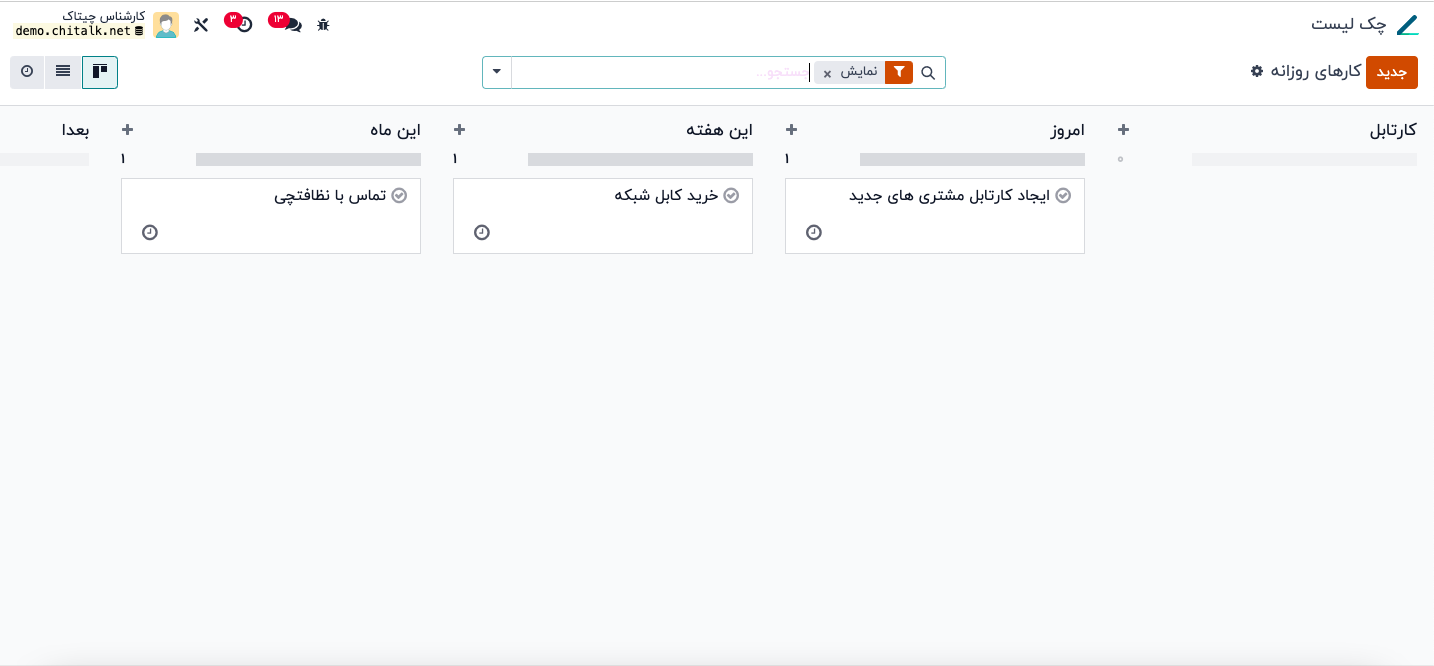Open the messages chat icon

(x=291, y=25)
